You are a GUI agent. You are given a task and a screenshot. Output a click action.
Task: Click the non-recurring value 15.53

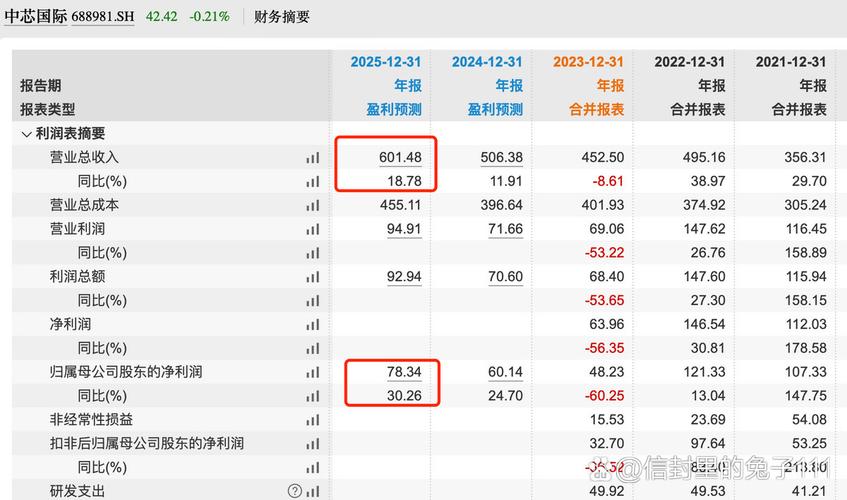click(607, 419)
